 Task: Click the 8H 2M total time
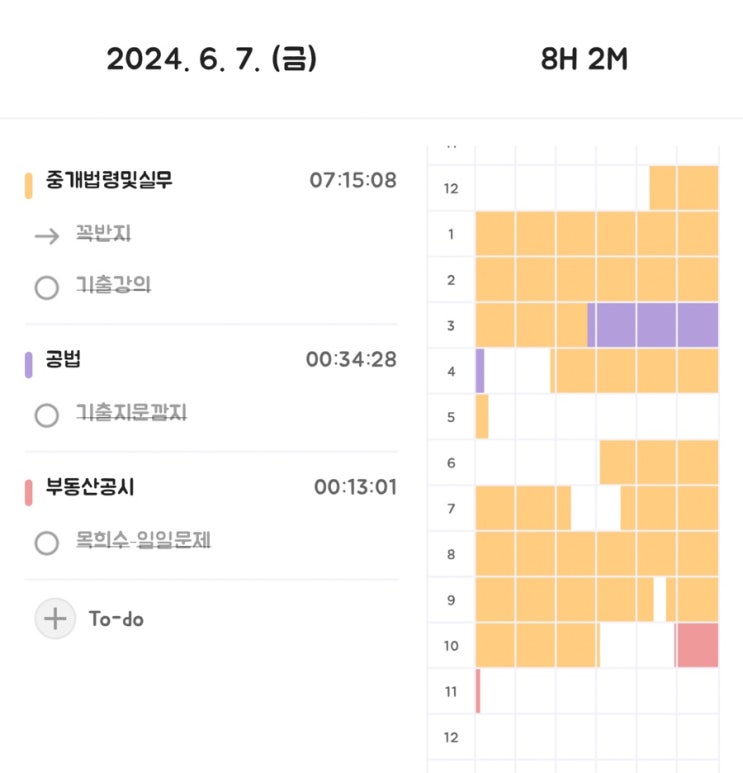(x=584, y=60)
